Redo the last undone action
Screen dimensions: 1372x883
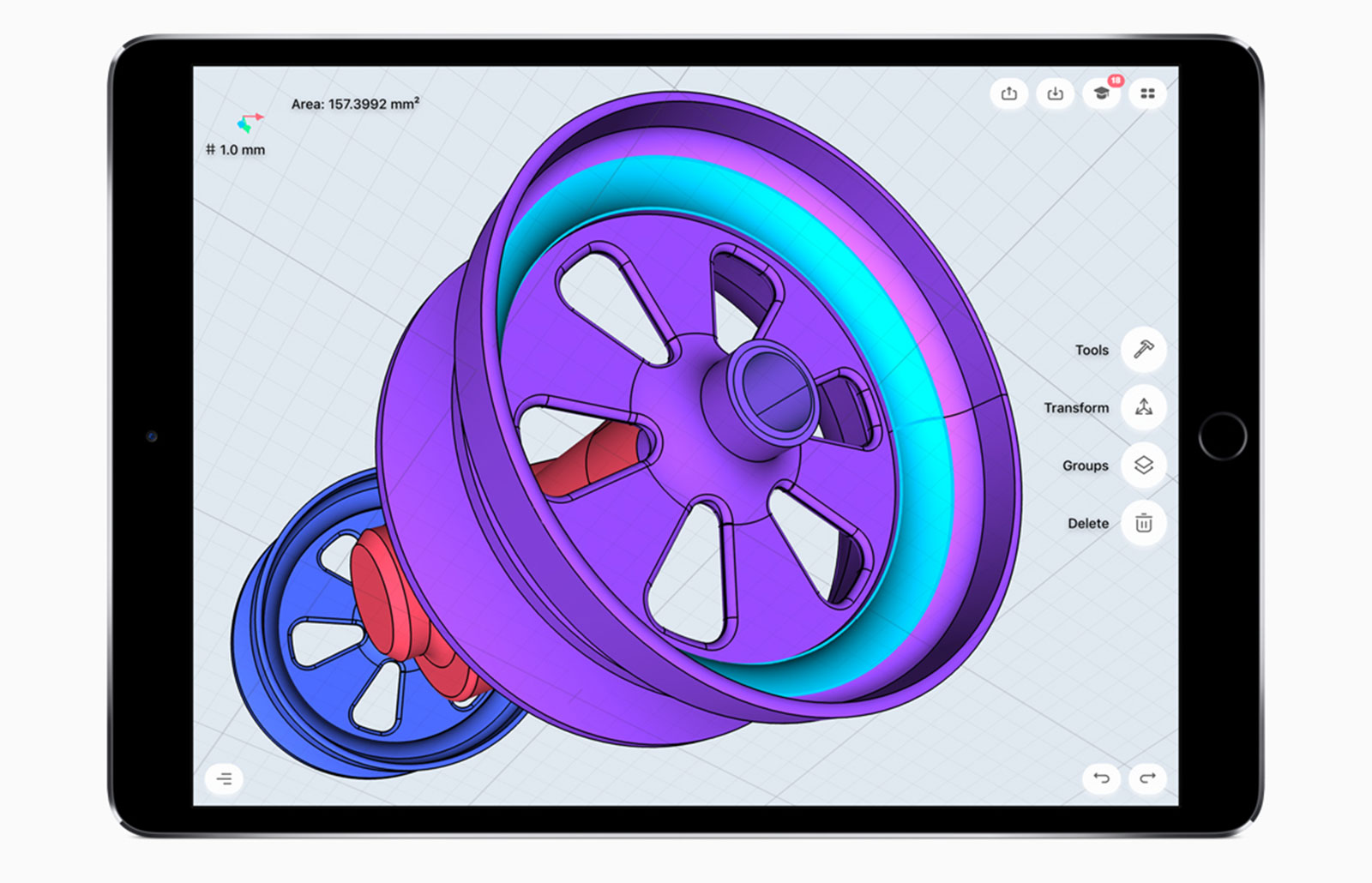pos(1147,778)
